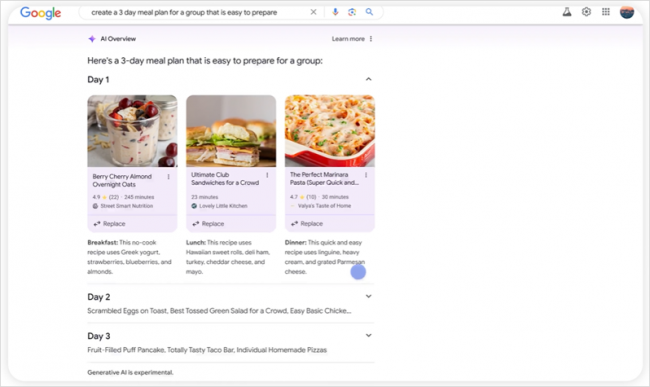Collapse the Day 1 section
This screenshot has height=387, width=650.
click(368, 79)
